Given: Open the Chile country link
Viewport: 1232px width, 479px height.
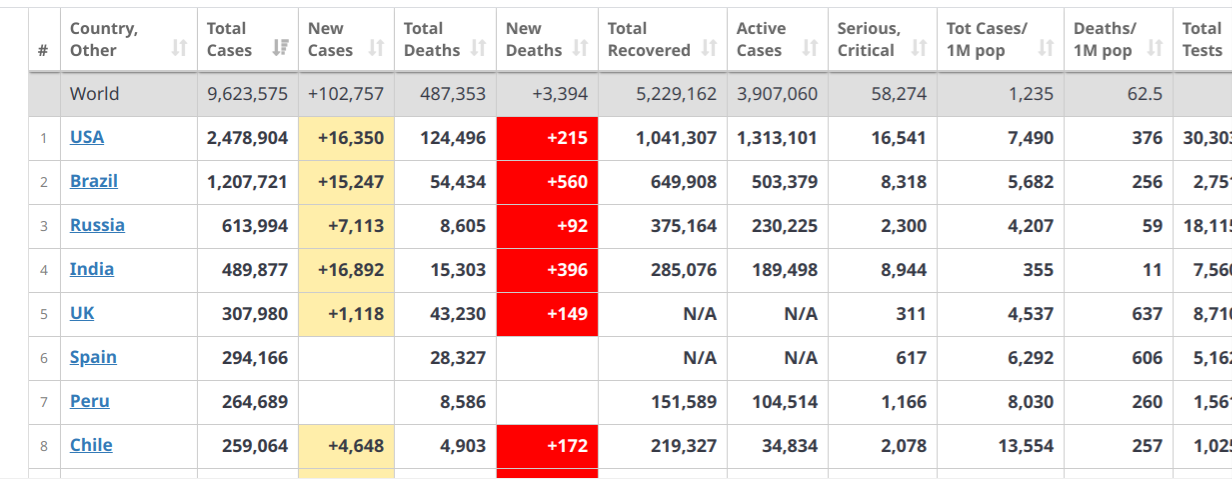Looking at the screenshot, I should (91, 445).
